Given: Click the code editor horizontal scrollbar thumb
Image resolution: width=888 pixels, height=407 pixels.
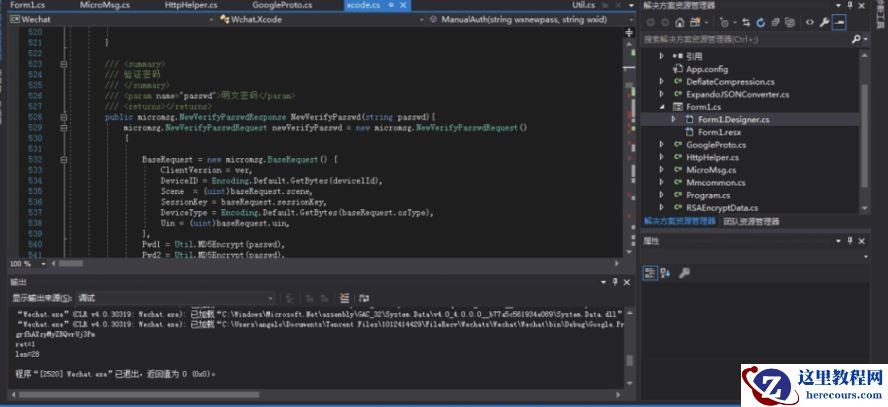Looking at the screenshot, I should 71,264.
